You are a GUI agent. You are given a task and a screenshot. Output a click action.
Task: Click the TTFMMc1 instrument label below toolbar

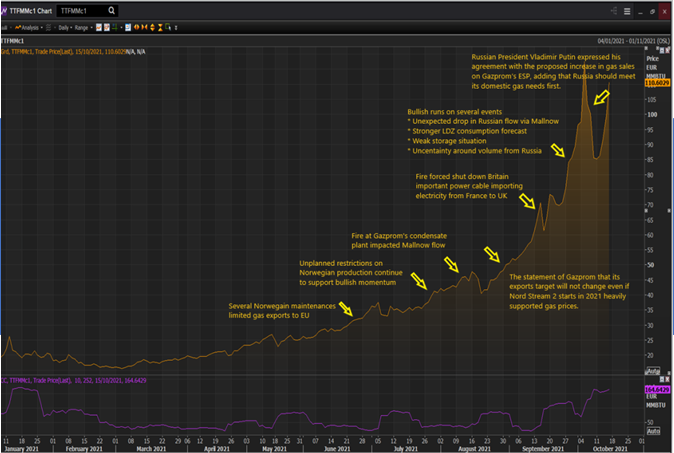coord(13,39)
